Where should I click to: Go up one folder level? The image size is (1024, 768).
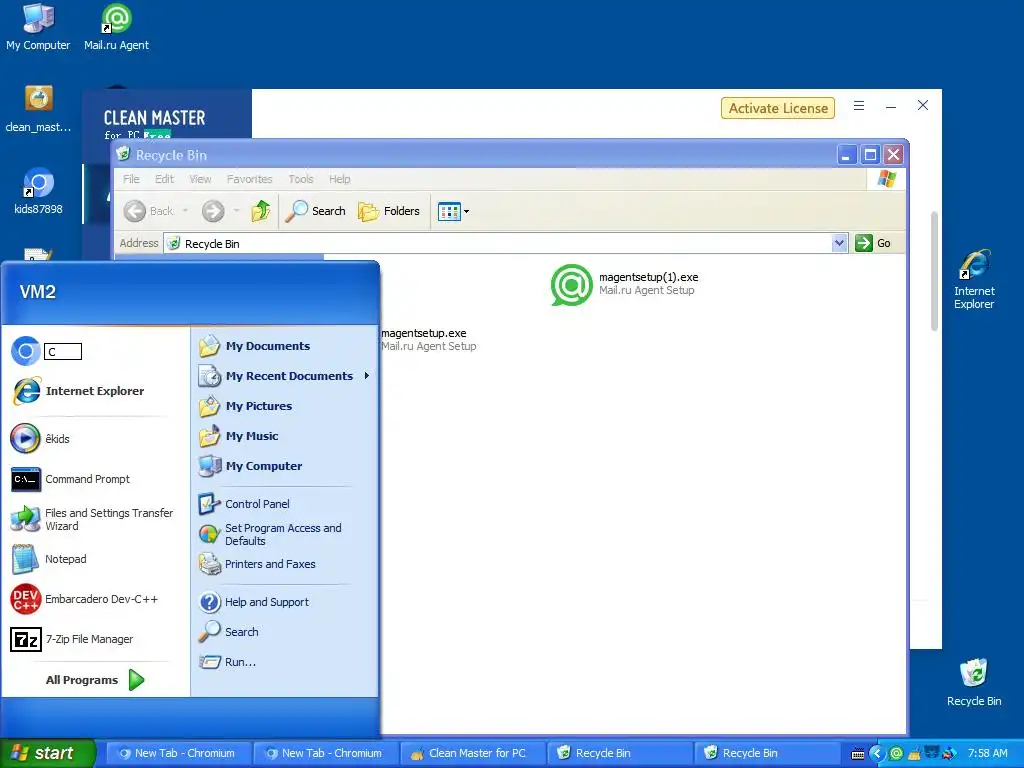point(261,211)
